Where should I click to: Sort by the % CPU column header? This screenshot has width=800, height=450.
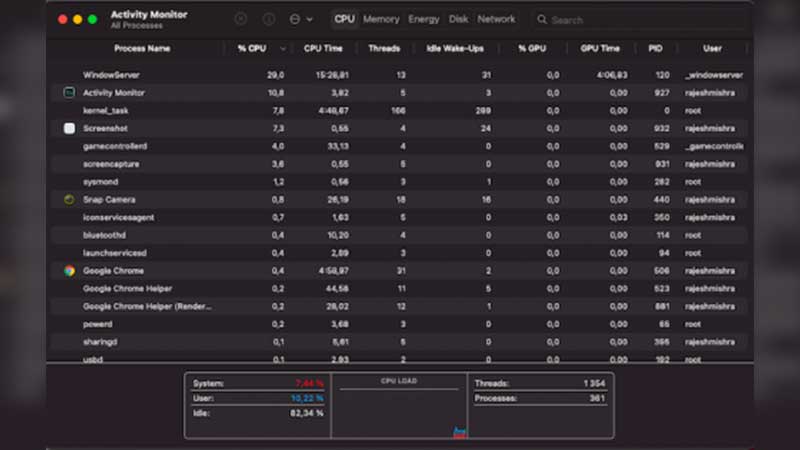(x=252, y=48)
